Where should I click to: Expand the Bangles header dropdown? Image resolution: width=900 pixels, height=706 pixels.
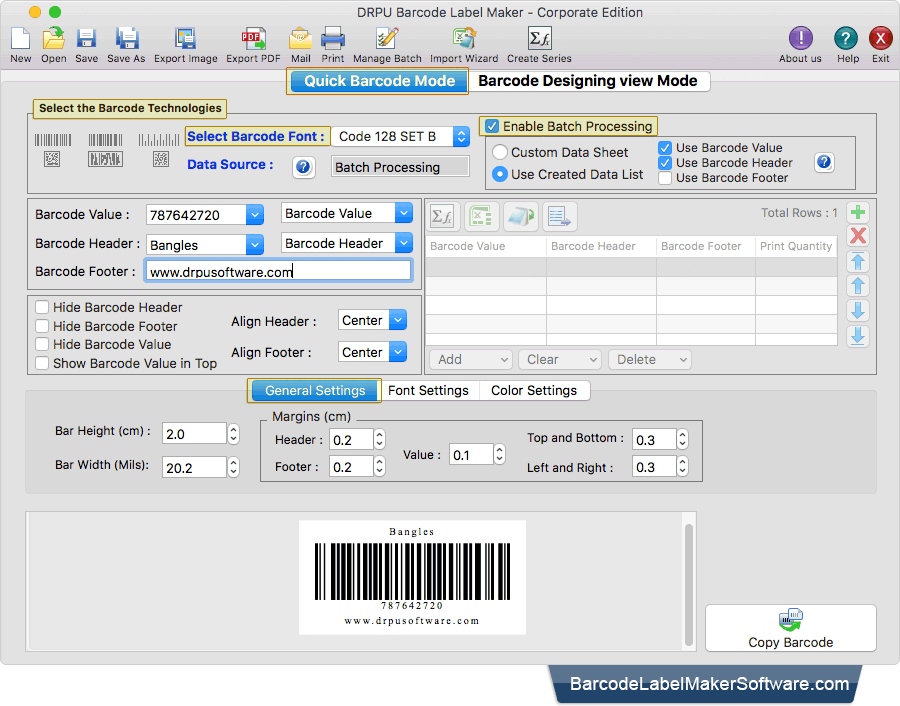pos(255,245)
